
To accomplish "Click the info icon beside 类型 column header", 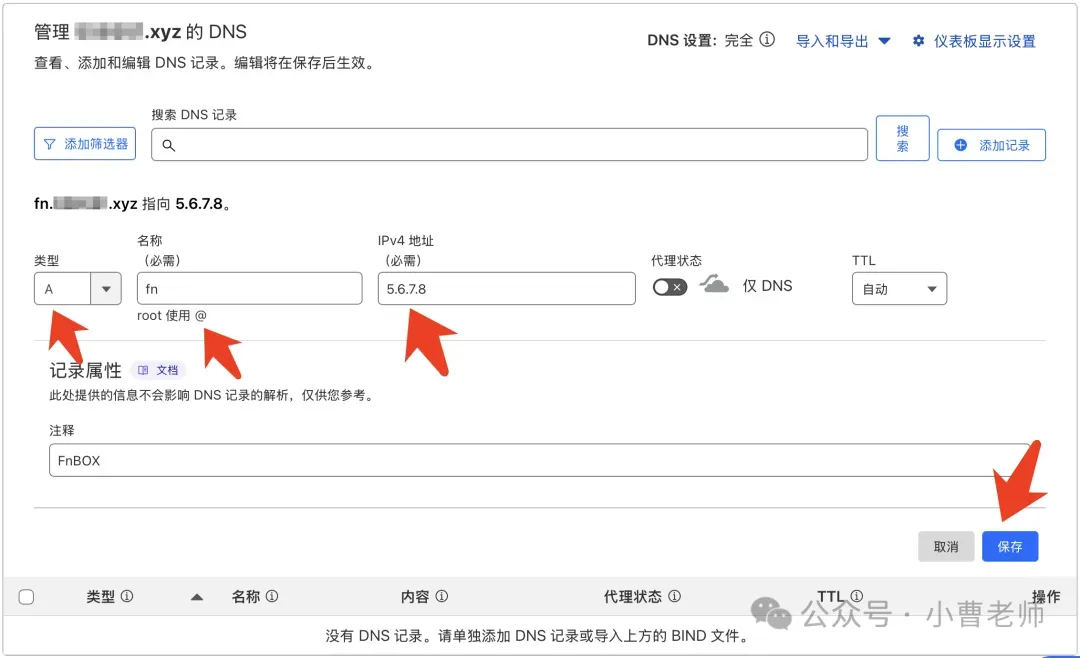I will pyautogui.click(x=127, y=596).
